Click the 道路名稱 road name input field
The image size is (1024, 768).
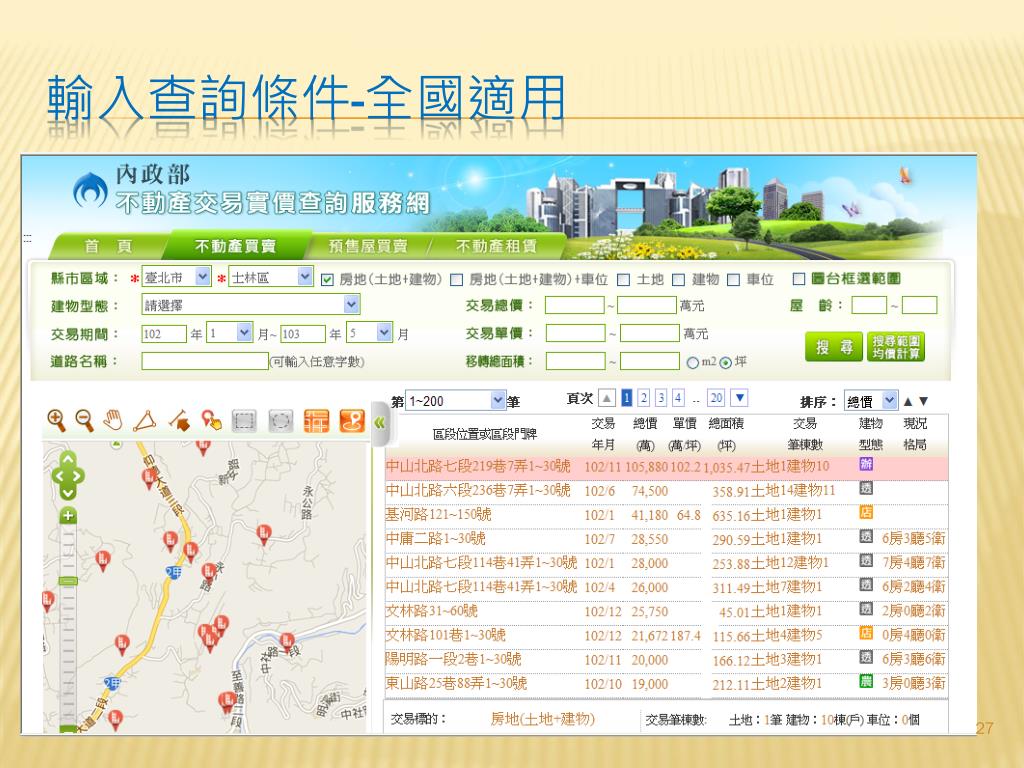[x=205, y=361]
